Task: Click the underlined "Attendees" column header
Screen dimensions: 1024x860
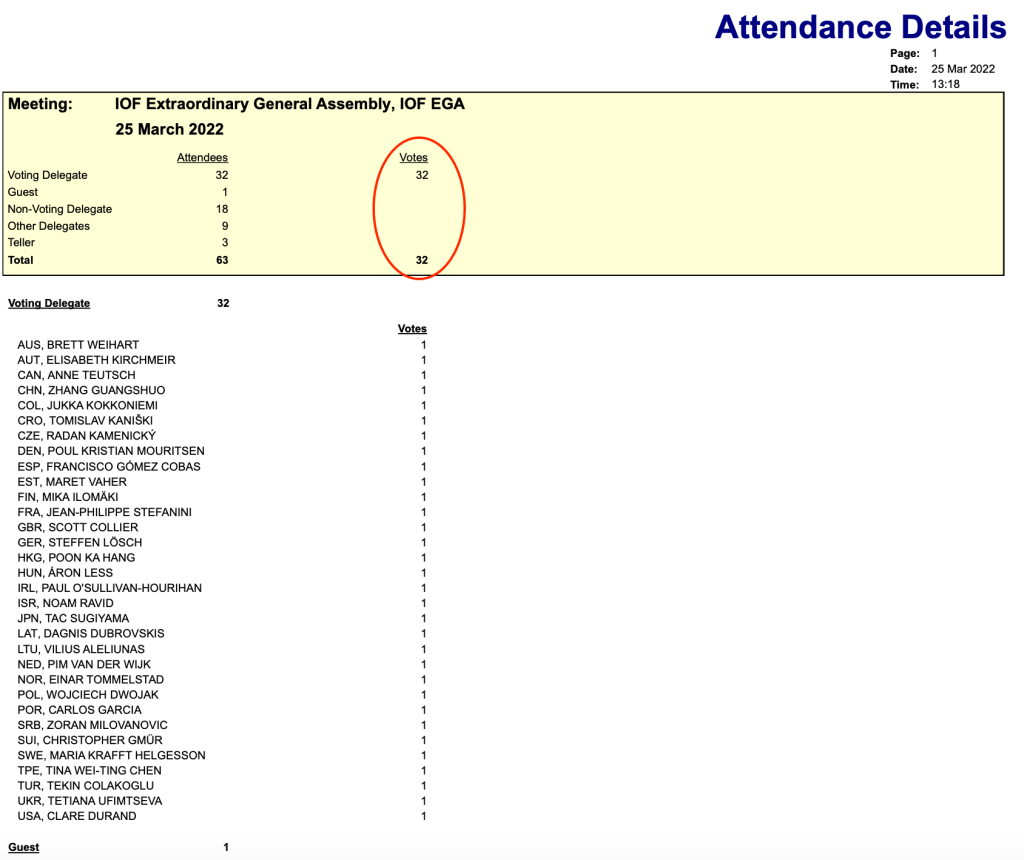Action: pyautogui.click(x=202, y=158)
